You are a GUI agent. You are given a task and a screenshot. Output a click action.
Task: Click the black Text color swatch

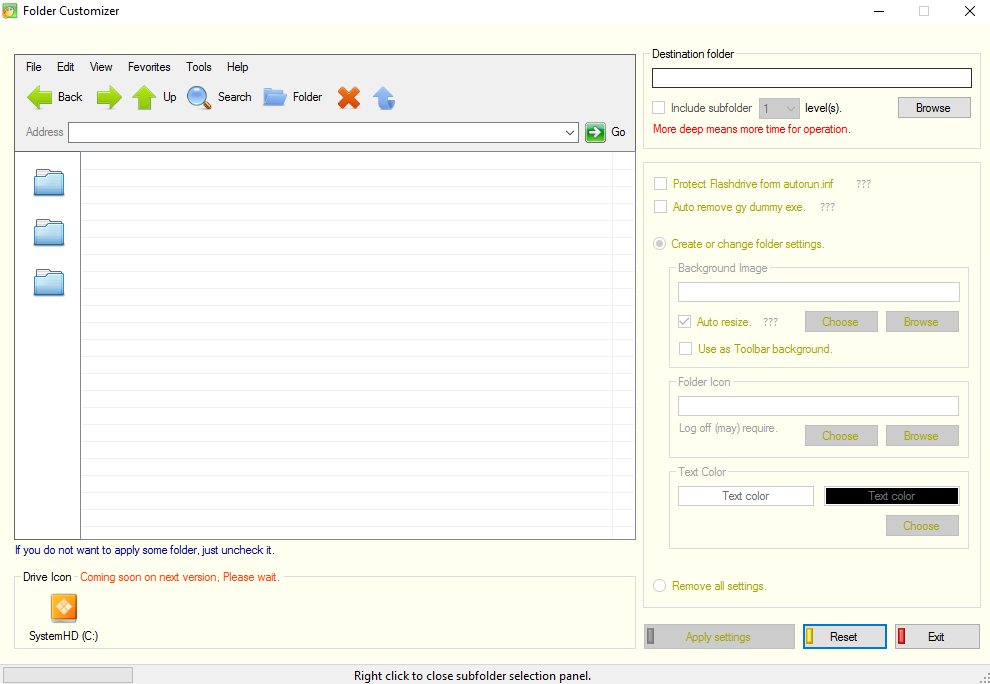pos(892,496)
